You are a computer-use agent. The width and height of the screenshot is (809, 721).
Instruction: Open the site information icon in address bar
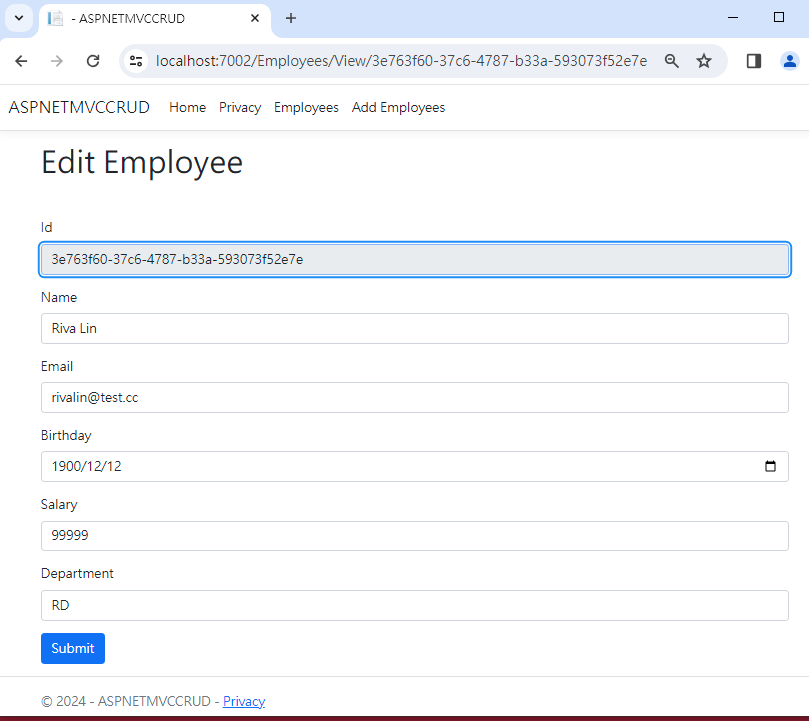point(137,61)
